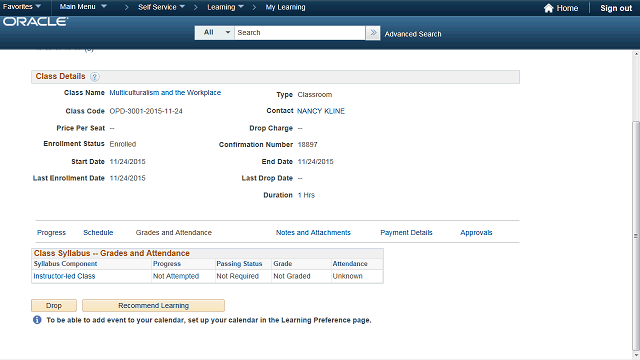Open Class Details help question-mark icon

94,77
